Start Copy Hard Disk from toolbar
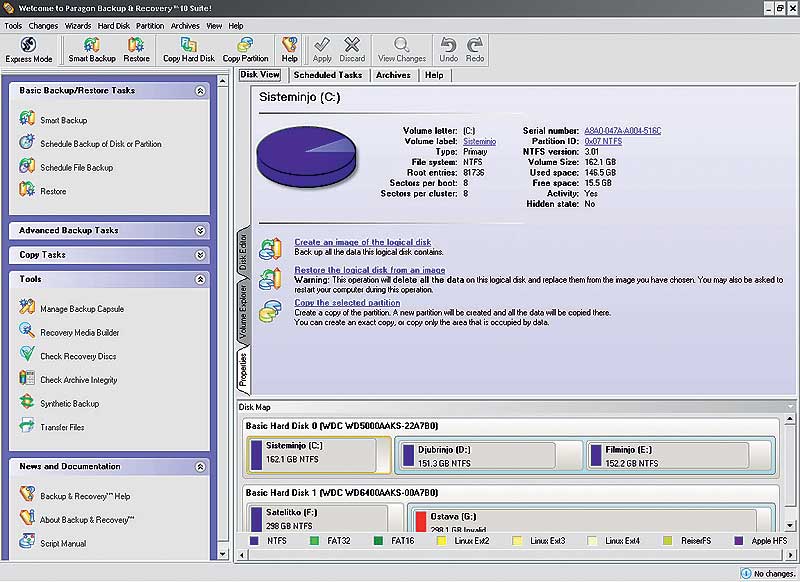The width and height of the screenshot is (800, 582). pos(189,49)
